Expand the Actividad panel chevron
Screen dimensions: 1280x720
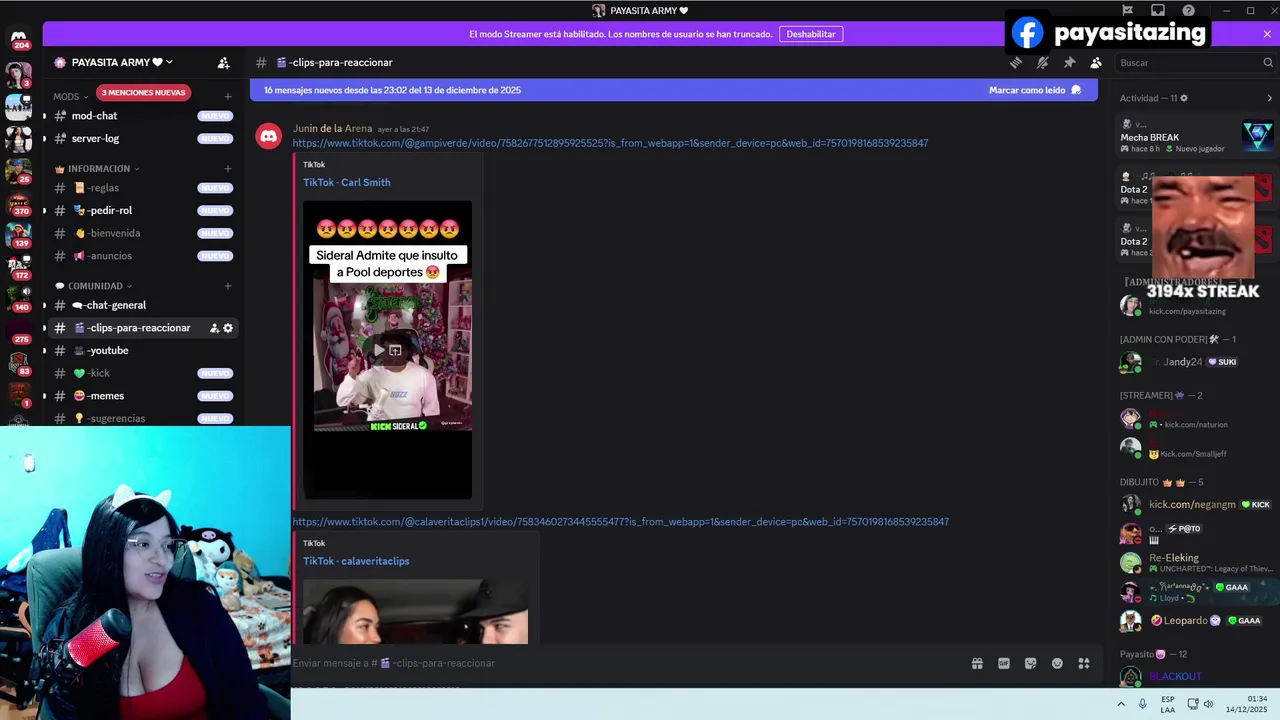click(x=1270, y=98)
